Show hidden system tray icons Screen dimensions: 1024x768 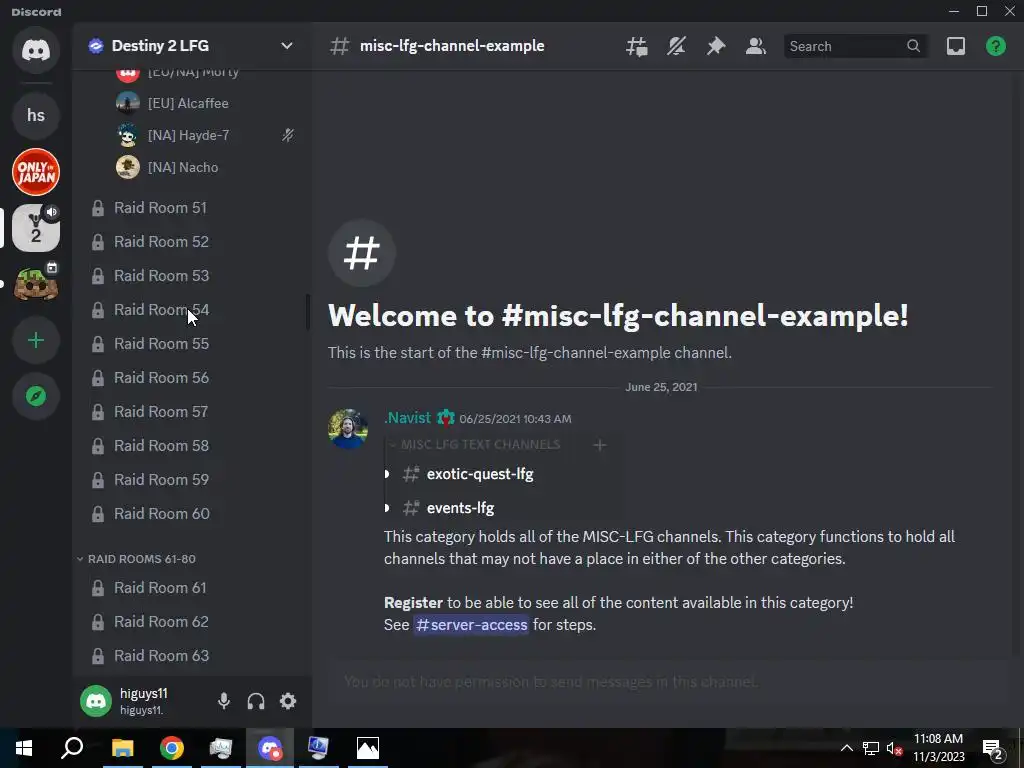(846, 748)
